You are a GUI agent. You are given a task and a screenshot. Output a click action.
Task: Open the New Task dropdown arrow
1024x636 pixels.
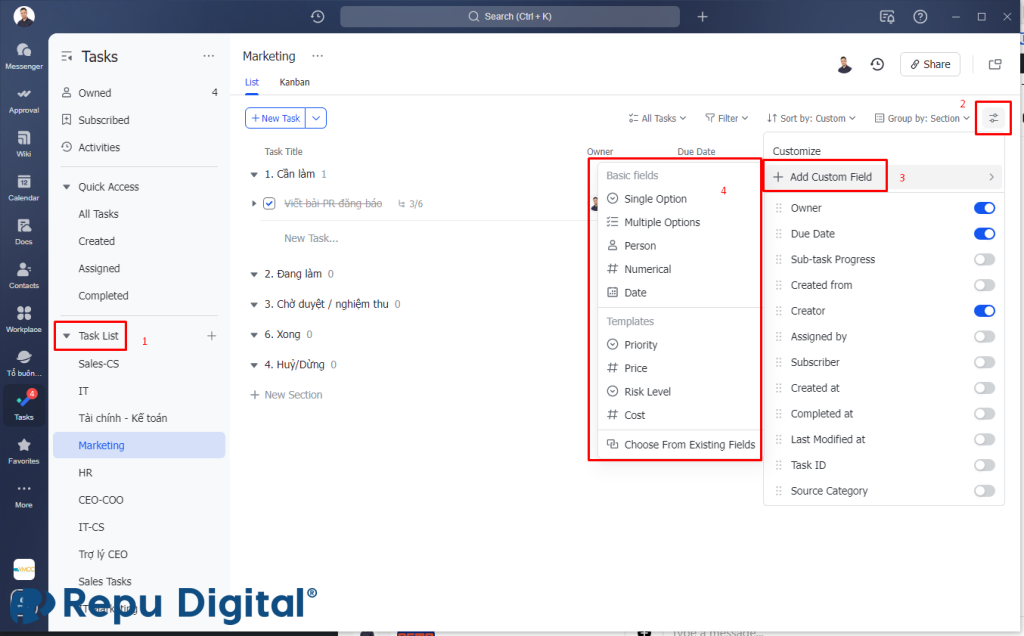316,118
